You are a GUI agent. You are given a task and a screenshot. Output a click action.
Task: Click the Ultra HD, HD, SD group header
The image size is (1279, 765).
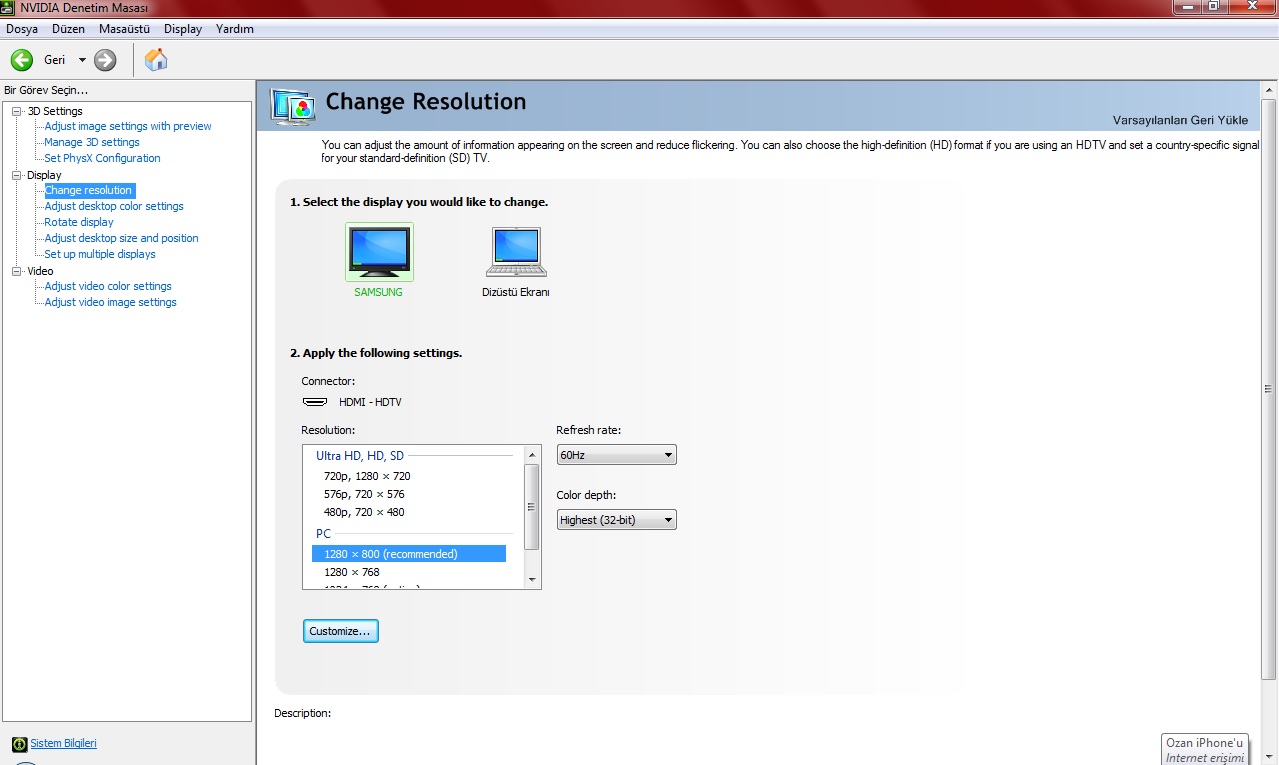tap(360, 456)
